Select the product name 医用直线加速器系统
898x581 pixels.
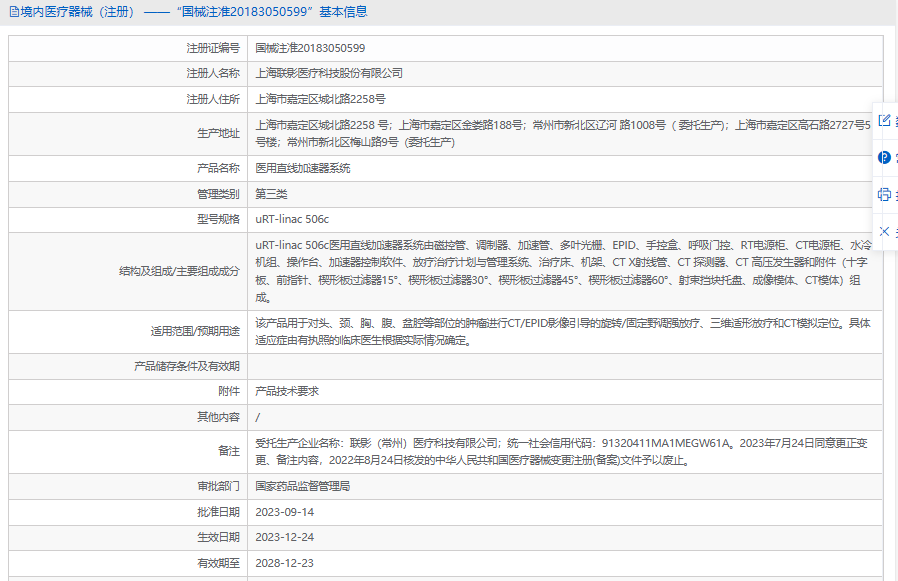tap(302, 168)
